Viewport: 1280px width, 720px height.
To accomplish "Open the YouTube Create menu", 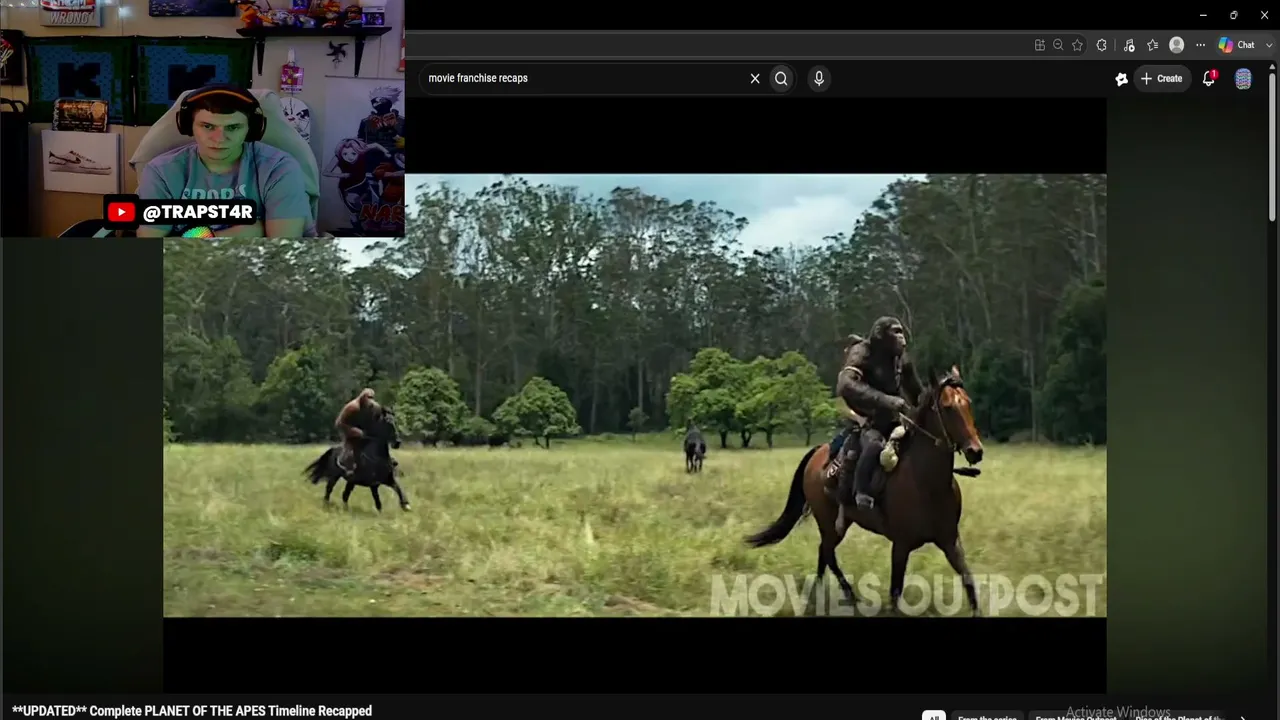I will pos(1161,78).
